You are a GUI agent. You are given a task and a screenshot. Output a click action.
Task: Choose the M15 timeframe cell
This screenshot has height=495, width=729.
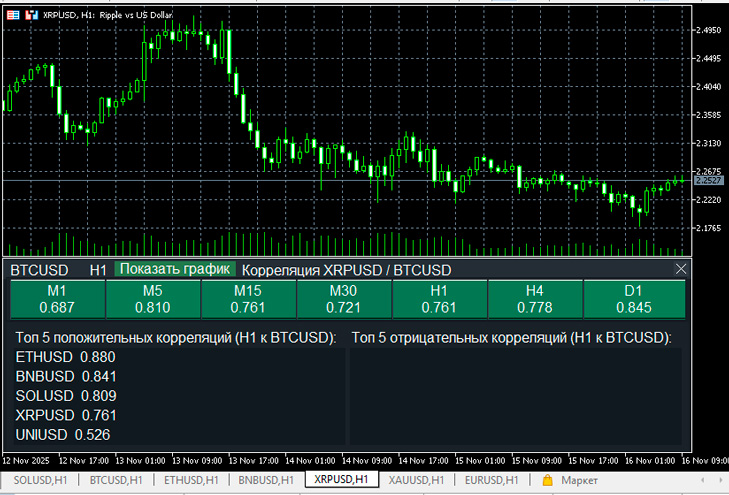[247, 299]
